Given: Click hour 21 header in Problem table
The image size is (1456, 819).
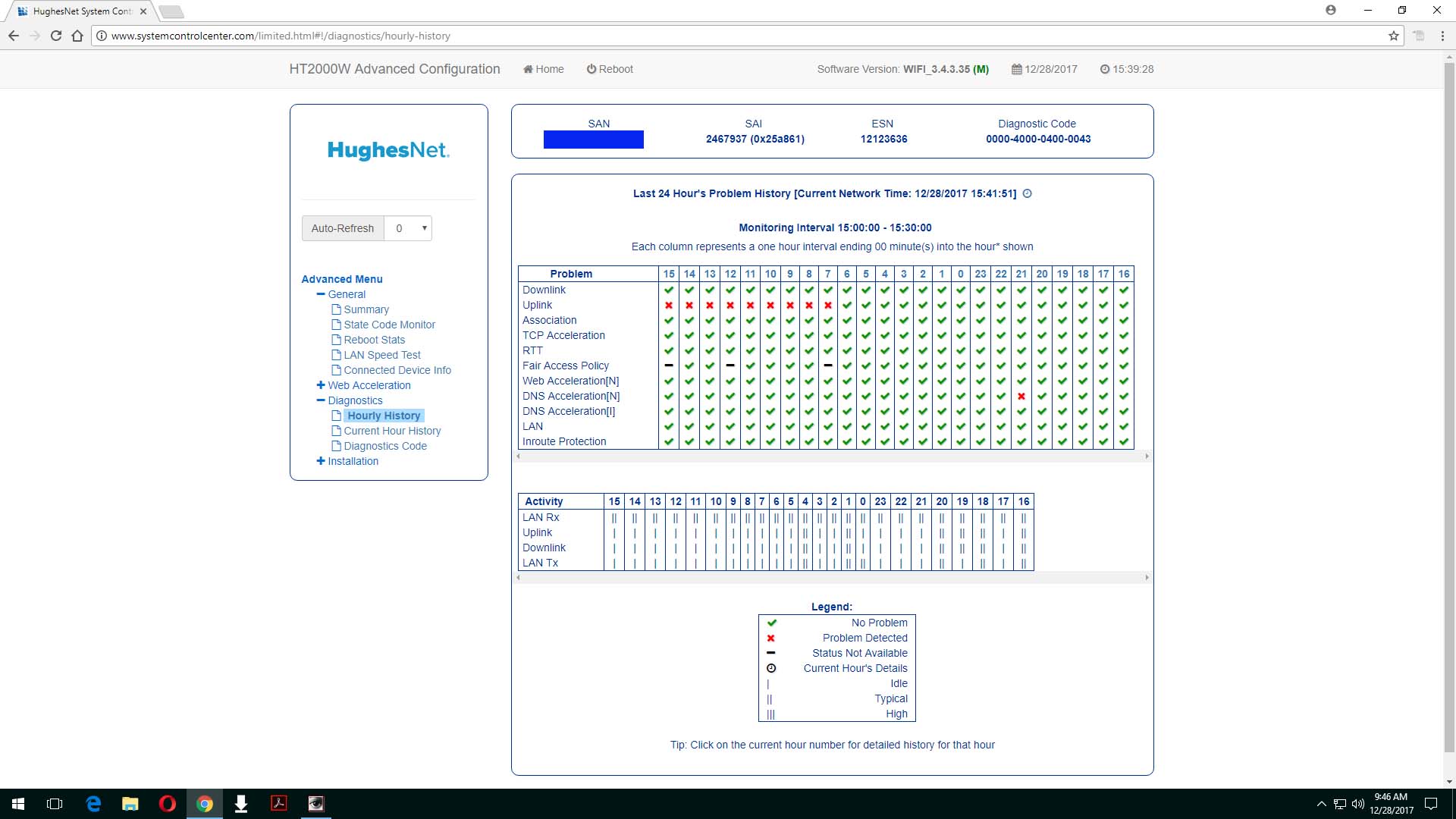Looking at the screenshot, I should pos(1021,274).
